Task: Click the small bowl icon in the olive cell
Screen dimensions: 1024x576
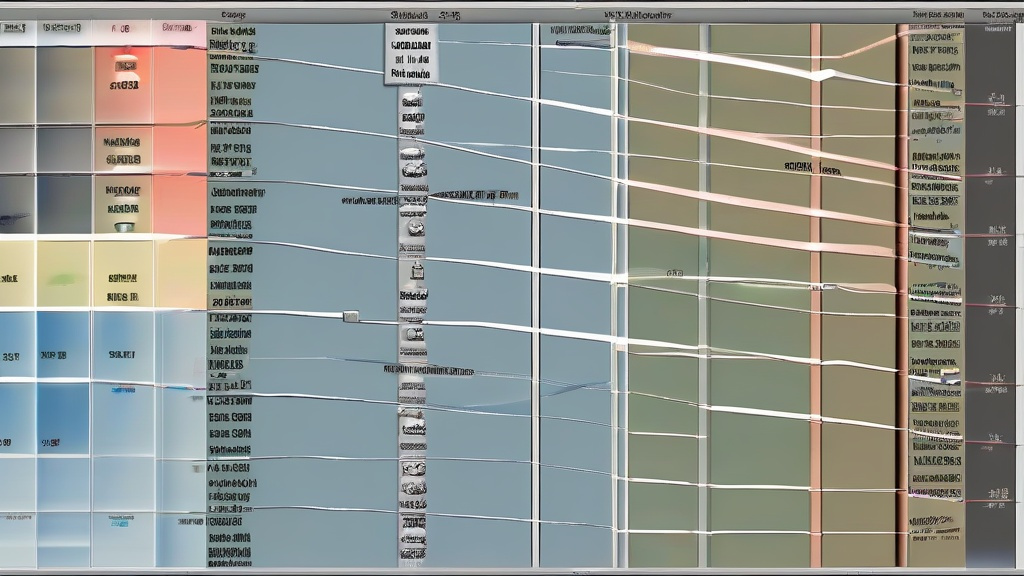Action: tap(123, 227)
